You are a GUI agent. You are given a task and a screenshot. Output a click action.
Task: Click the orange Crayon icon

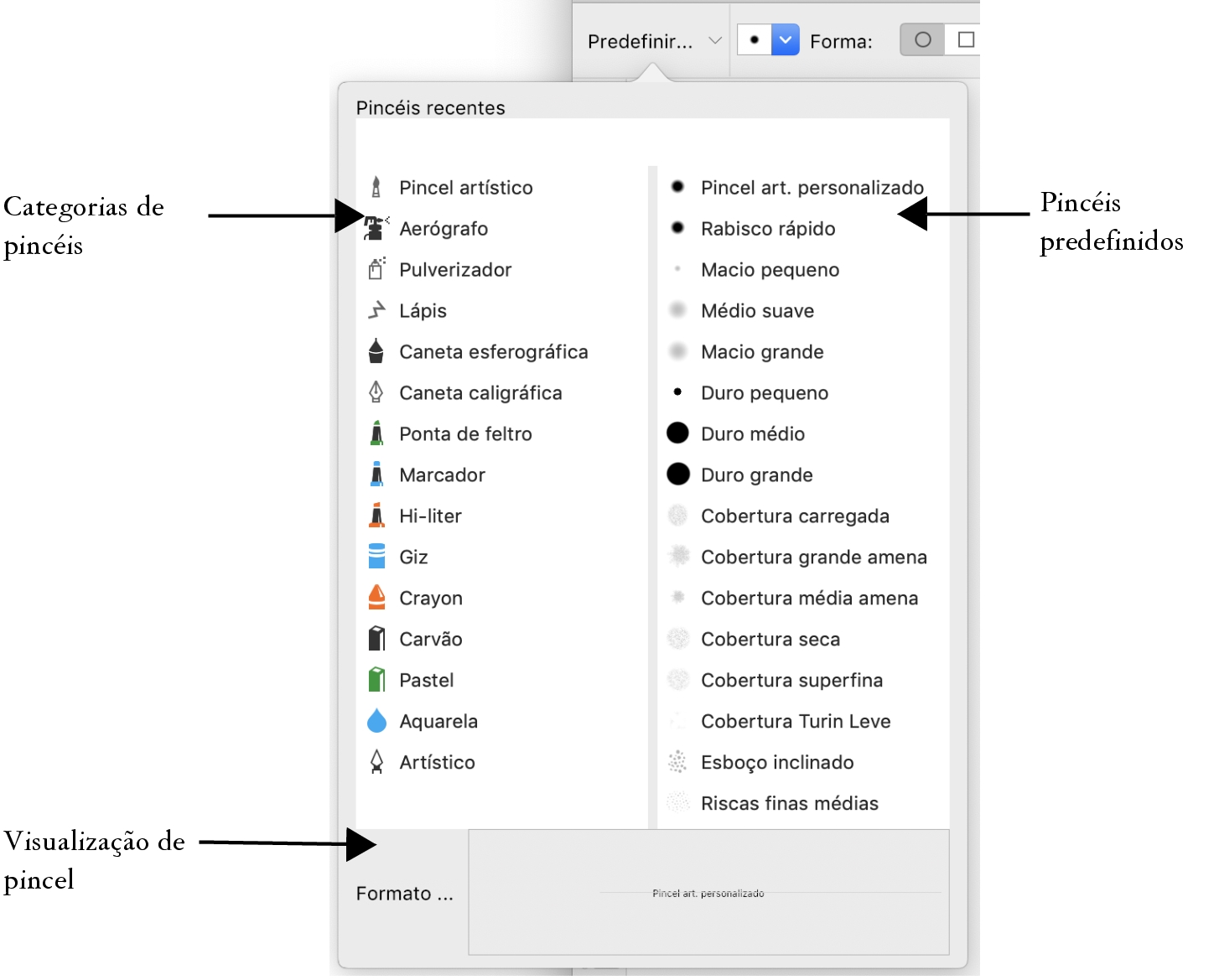[x=376, y=598]
